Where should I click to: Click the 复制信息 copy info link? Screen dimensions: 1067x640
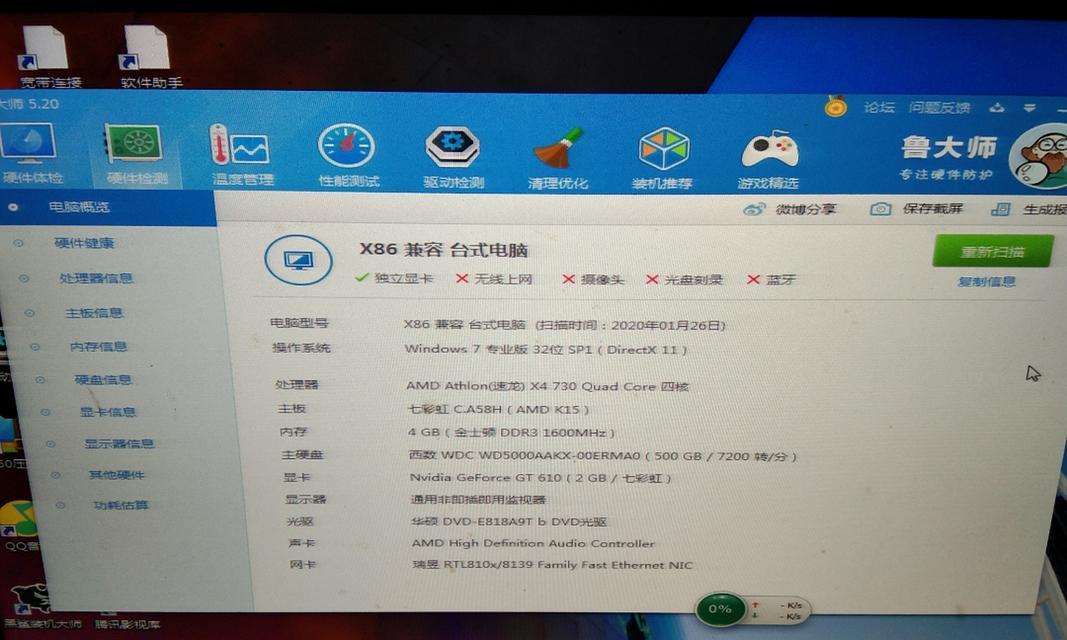[x=986, y=282]
